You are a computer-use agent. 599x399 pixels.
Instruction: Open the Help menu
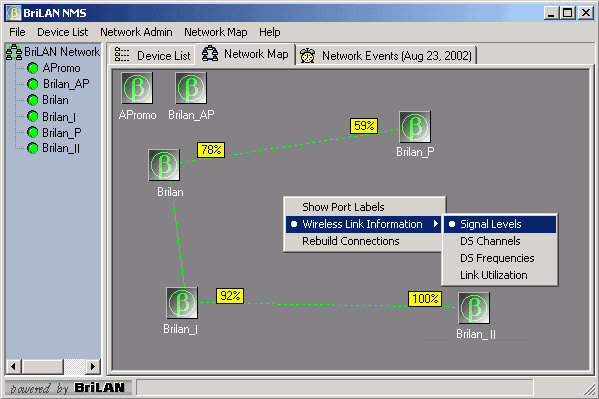point(270,32)
